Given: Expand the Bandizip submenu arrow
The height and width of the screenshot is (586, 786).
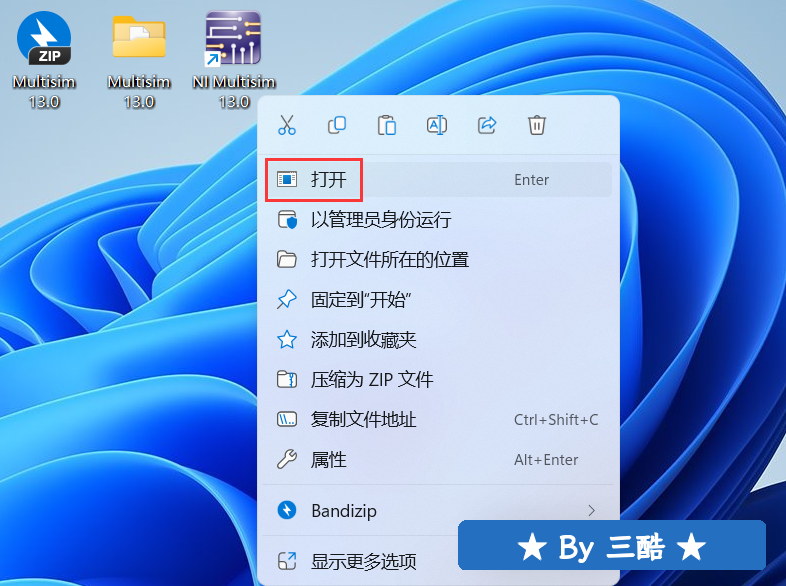Looking at the screenshot, I should point(592,511).
